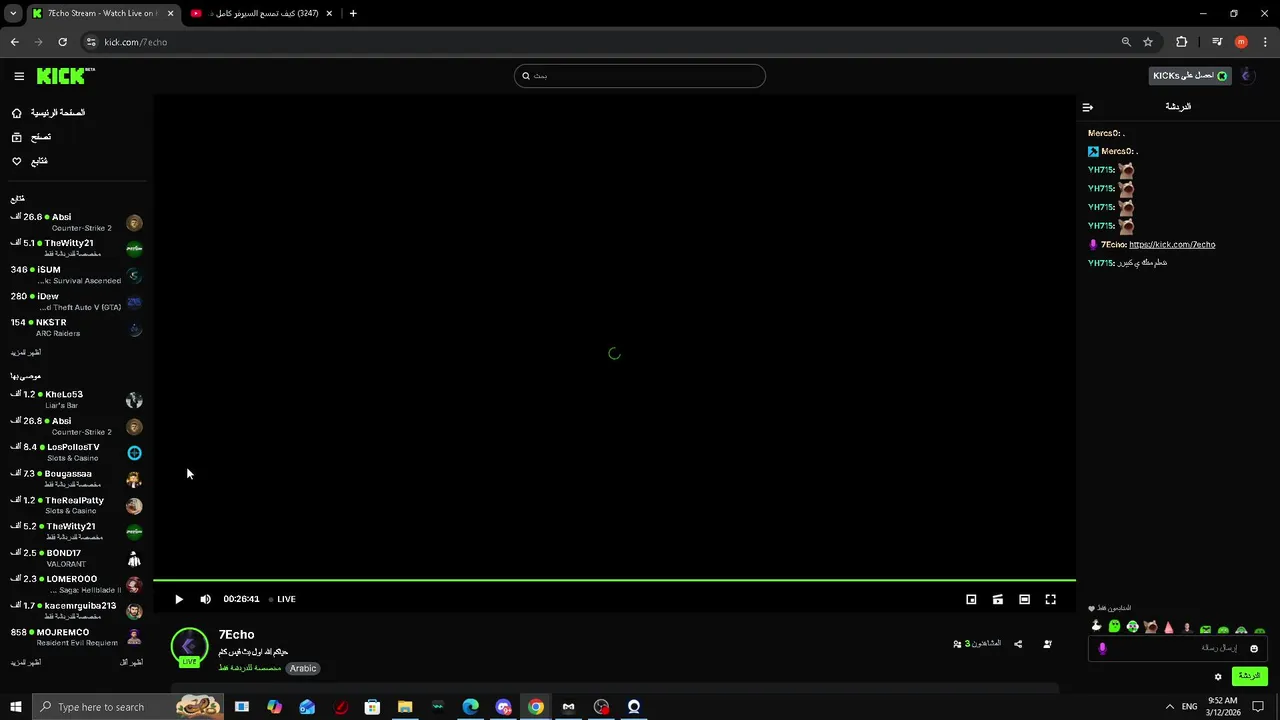
Task: Mute the stream volume
Action: 205,599
